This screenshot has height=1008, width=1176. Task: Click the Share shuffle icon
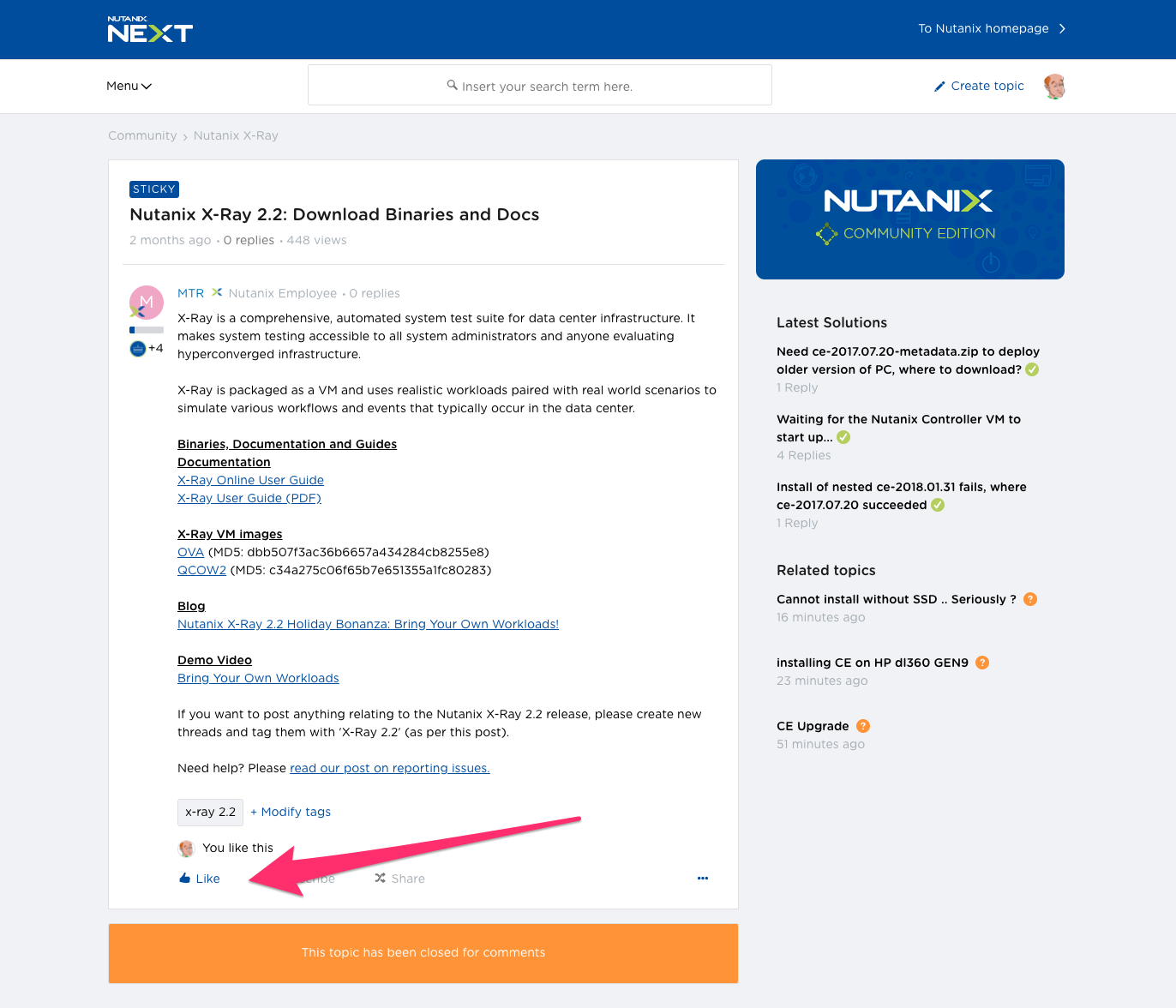point(380,878)
